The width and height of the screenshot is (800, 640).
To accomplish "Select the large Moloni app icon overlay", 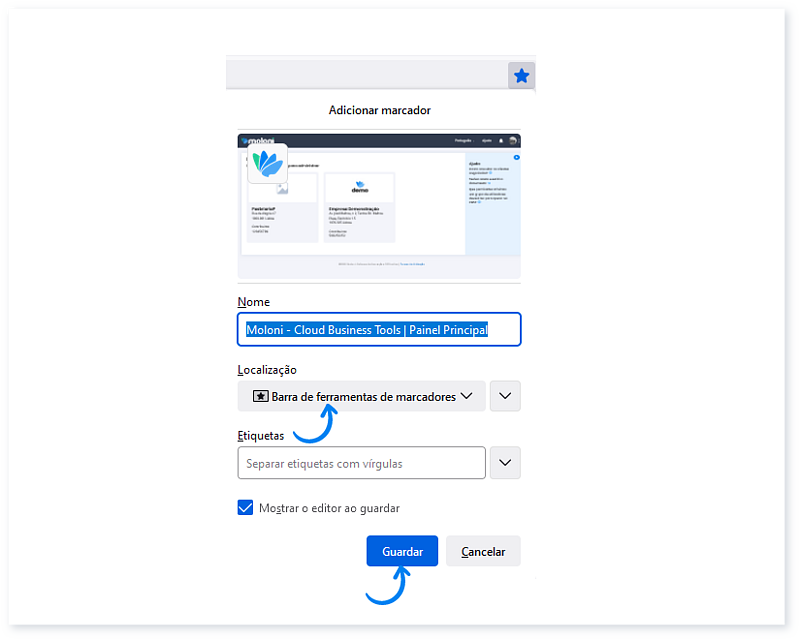I will coord(267,165).
